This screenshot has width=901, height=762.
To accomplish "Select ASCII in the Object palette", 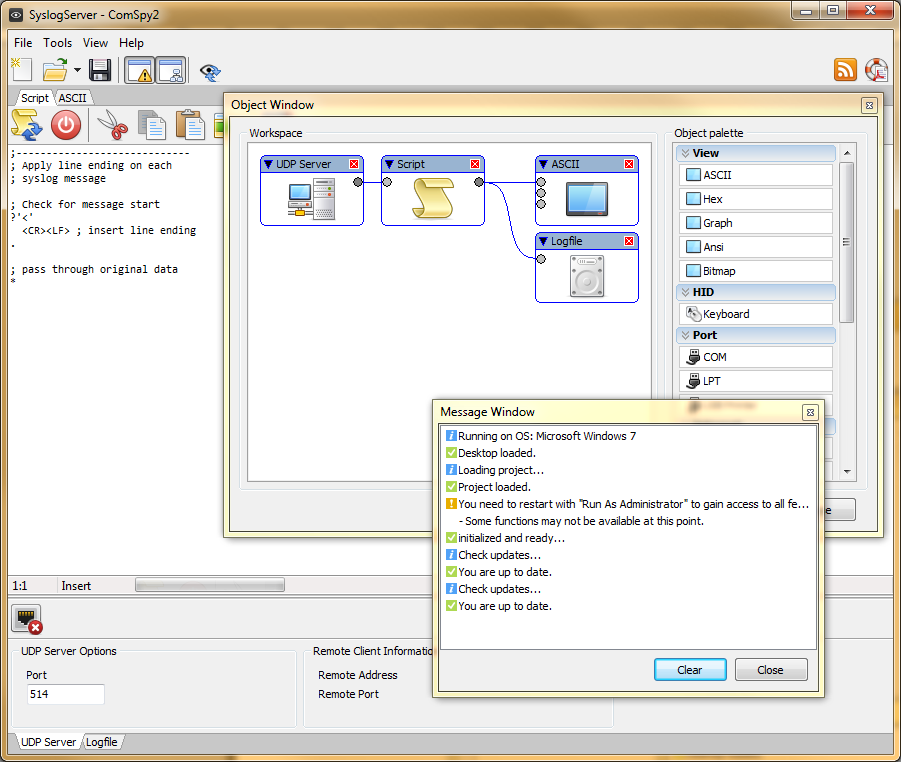I will pyautogui.click(x=756, y=175).
